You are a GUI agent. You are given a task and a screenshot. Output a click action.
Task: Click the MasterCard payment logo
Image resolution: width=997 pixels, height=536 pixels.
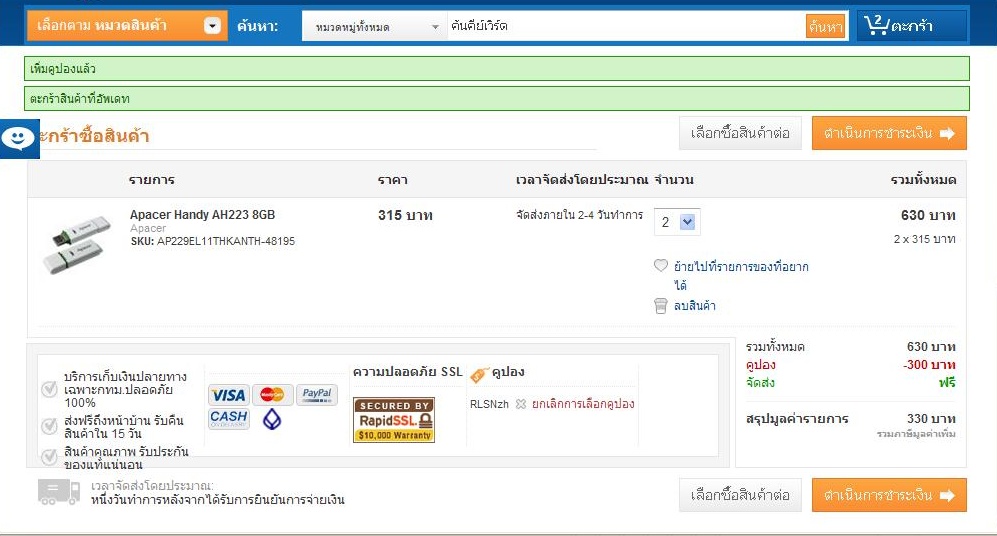[x=273, y=395]
